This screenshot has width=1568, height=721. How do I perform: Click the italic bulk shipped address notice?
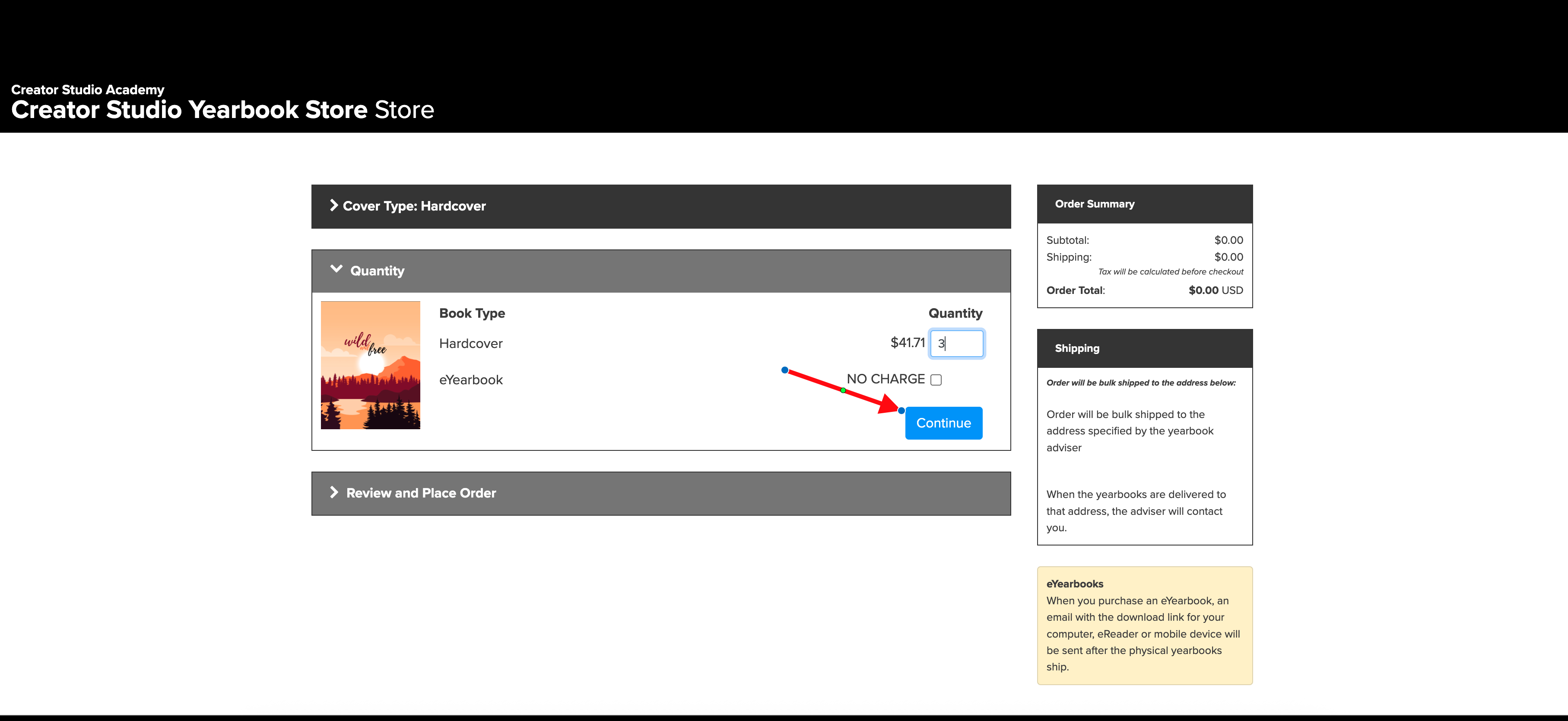pos(1141,383)
